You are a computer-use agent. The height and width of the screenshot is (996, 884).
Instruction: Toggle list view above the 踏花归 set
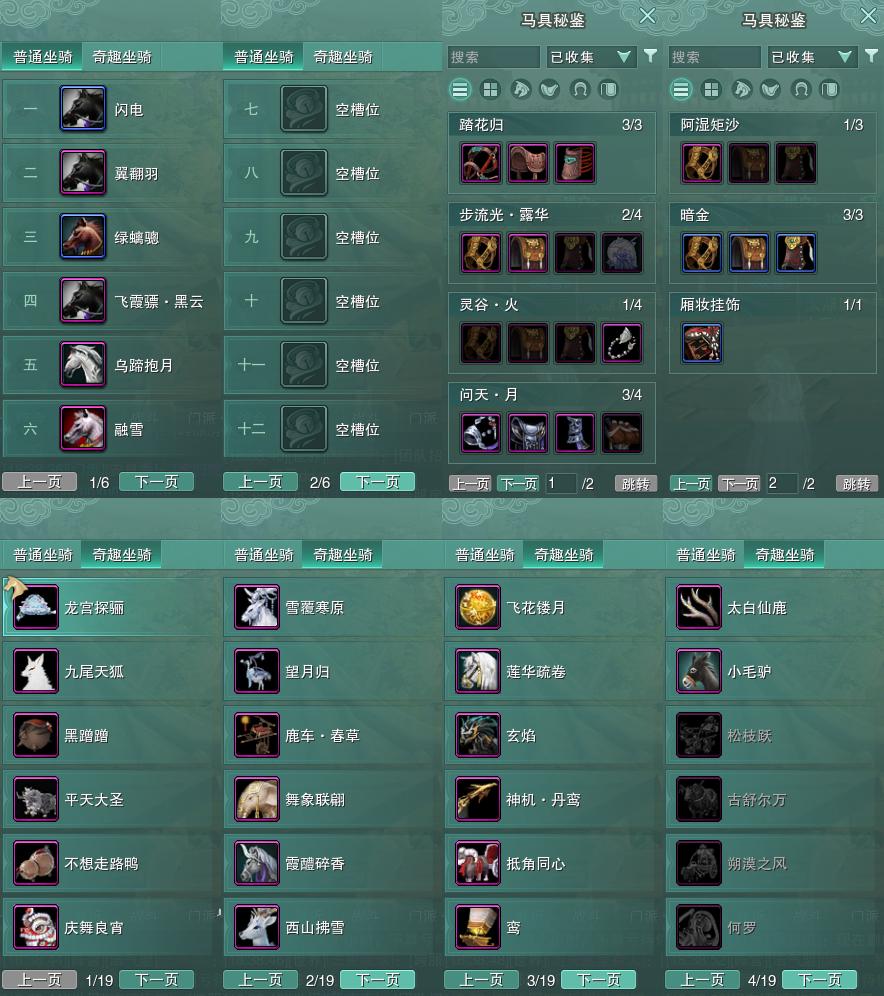(x=460, y=90)
